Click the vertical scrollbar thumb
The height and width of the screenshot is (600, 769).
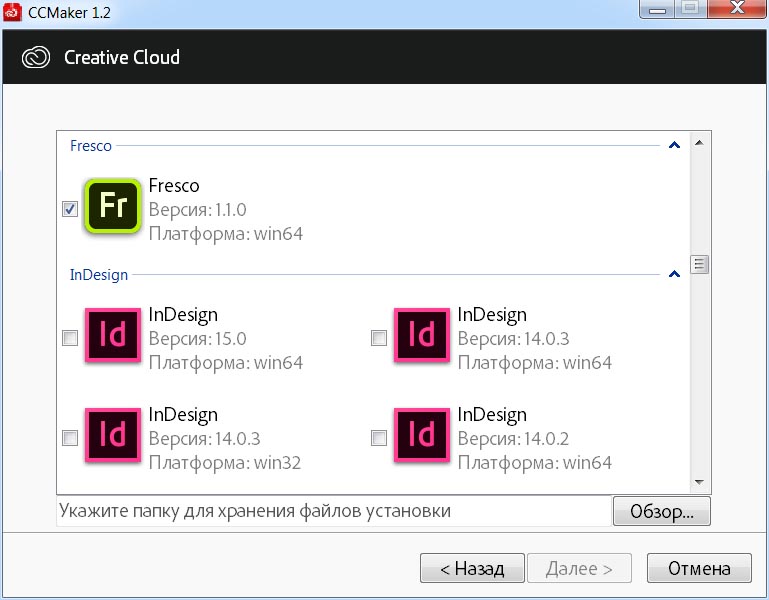[x=699, y=264]
